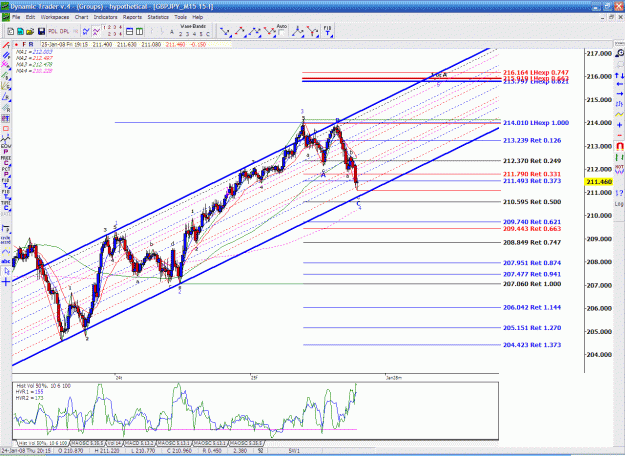Click the 209.443 Ret 0.663 level label
The image size is (625, 456).
click(532, 228)
